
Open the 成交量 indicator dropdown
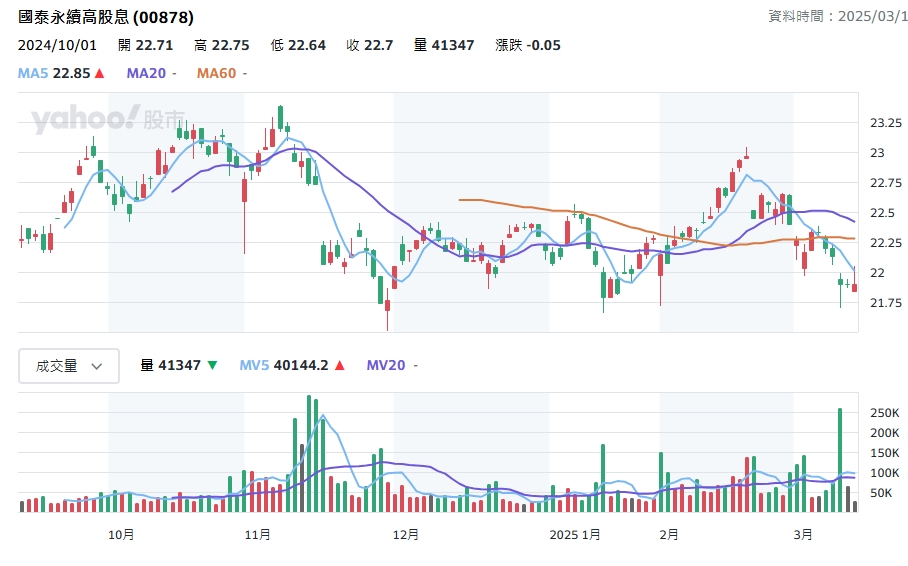(x=68, y=366)
